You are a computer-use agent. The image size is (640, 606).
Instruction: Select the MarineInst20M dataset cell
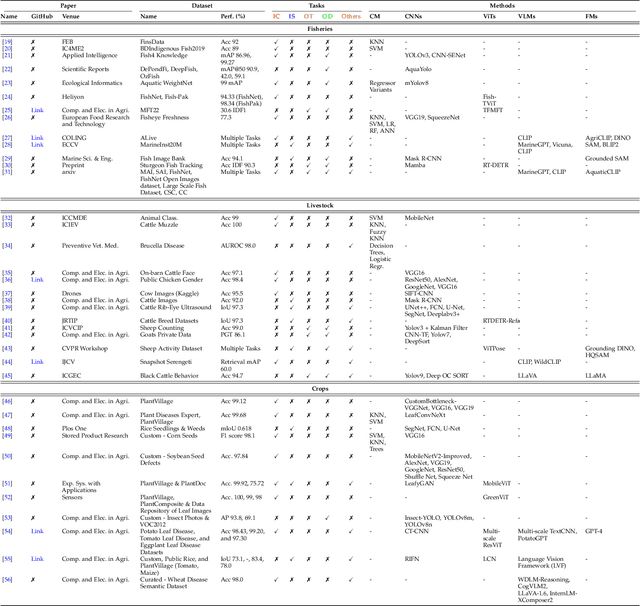click(161, 144)
